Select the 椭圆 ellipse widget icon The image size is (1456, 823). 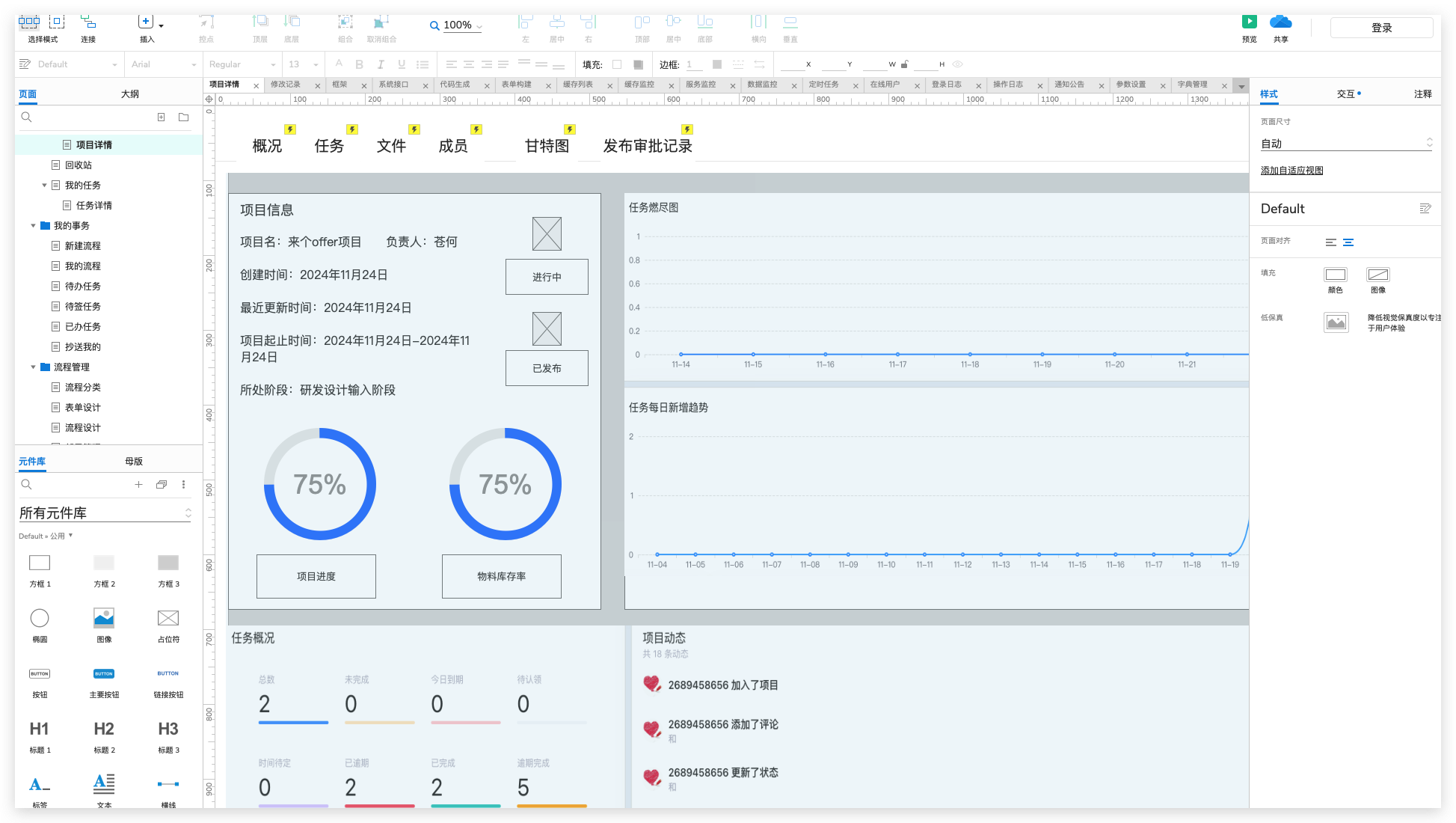pyautogui.click(x=40, y=618)
